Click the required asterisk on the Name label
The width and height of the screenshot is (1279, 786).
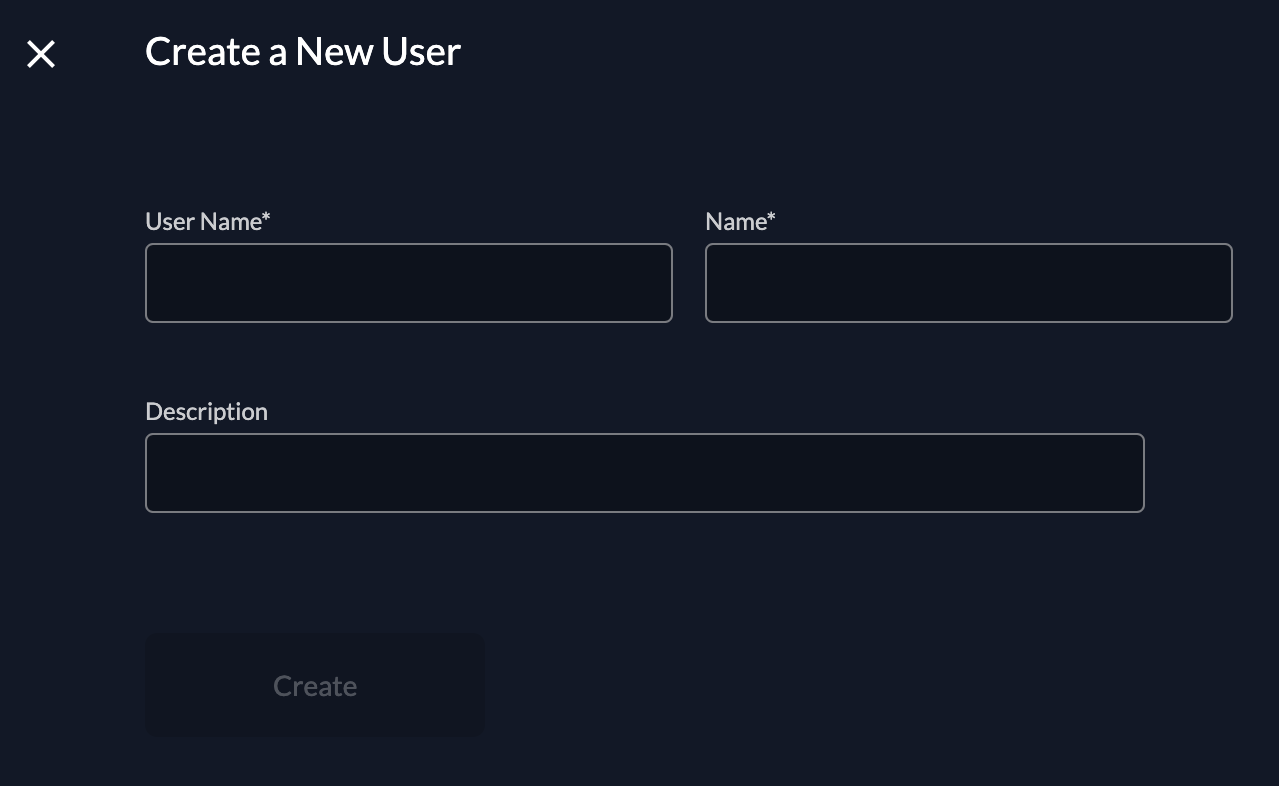tap(771, 218)
